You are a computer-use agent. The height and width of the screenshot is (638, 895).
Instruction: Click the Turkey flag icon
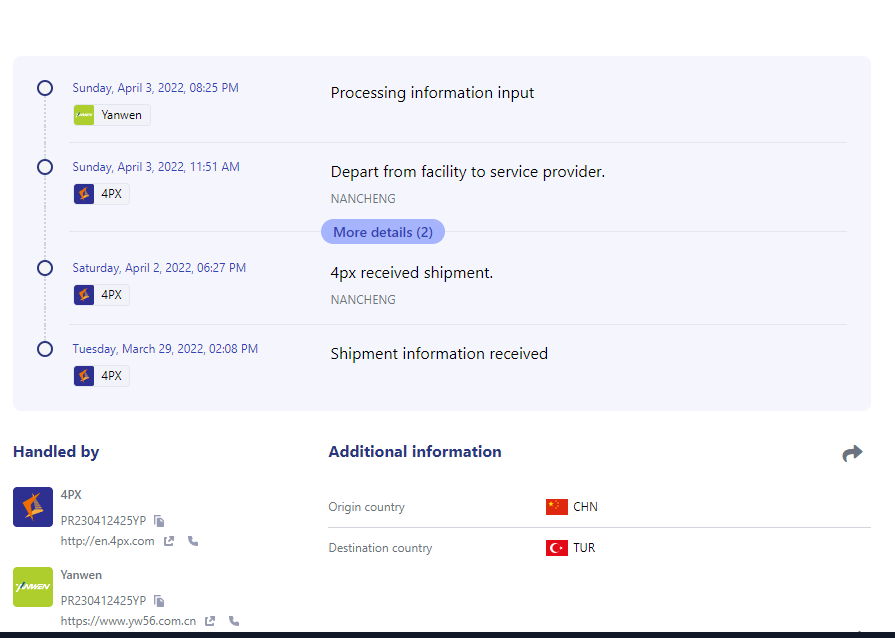[x=557, y=548]
